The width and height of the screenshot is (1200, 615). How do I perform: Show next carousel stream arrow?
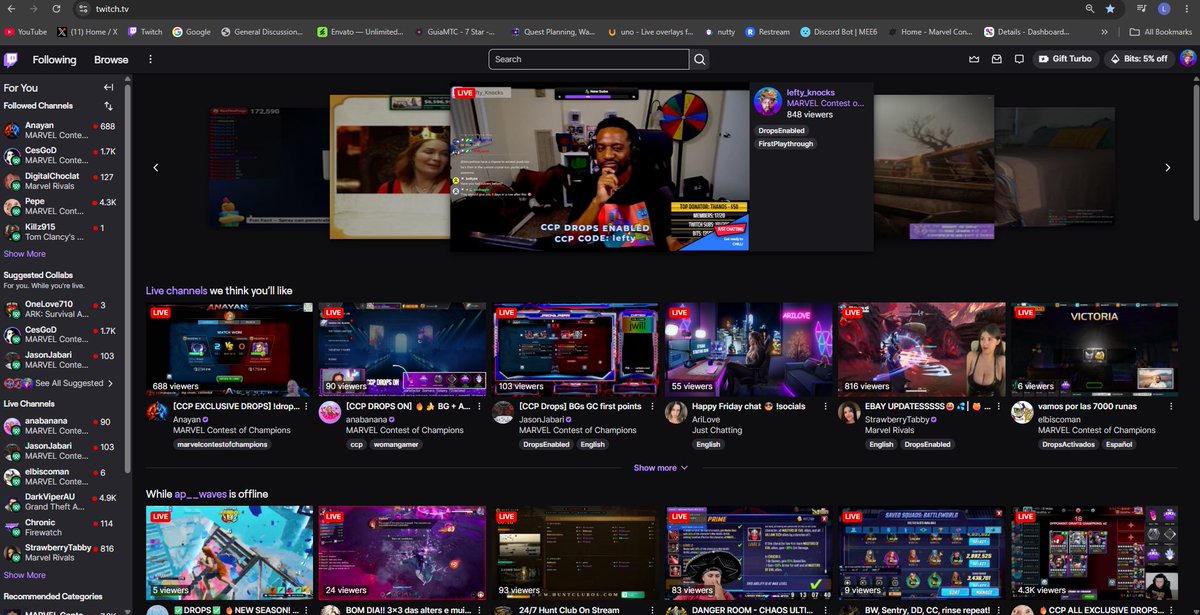click(1167, 167)
